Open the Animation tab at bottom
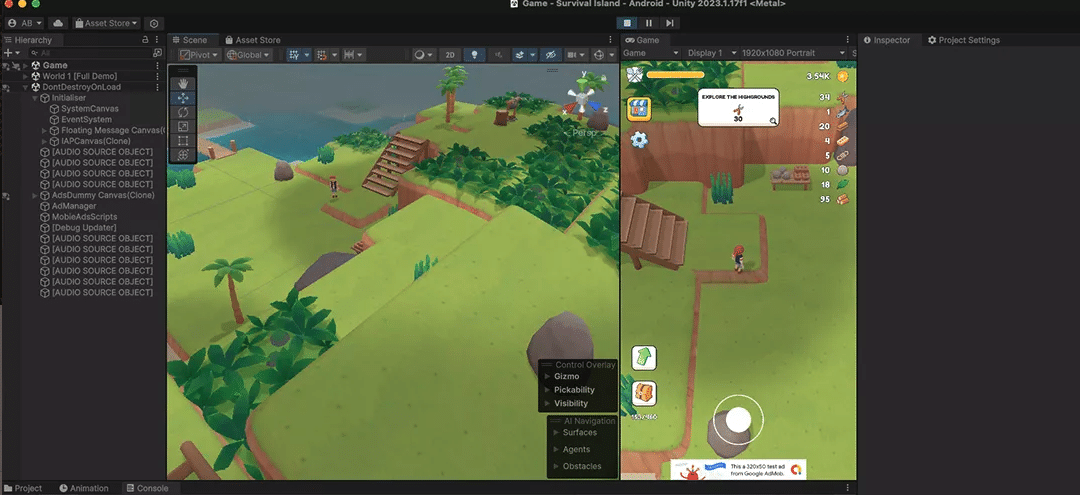Screen dimensions: 1080x495 point(83,488)
